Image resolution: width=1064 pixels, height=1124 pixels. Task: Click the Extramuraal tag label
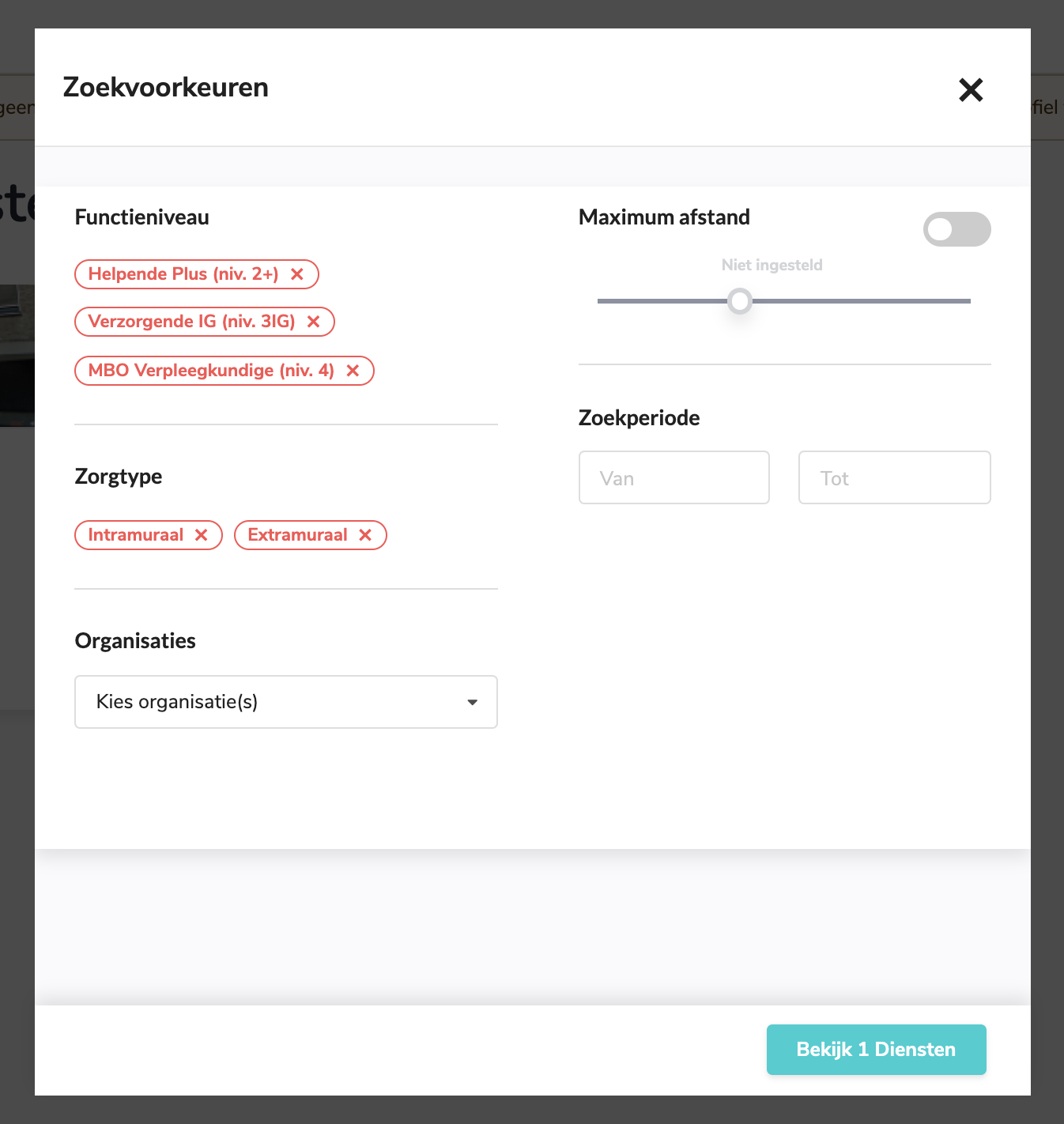point(297,535)
